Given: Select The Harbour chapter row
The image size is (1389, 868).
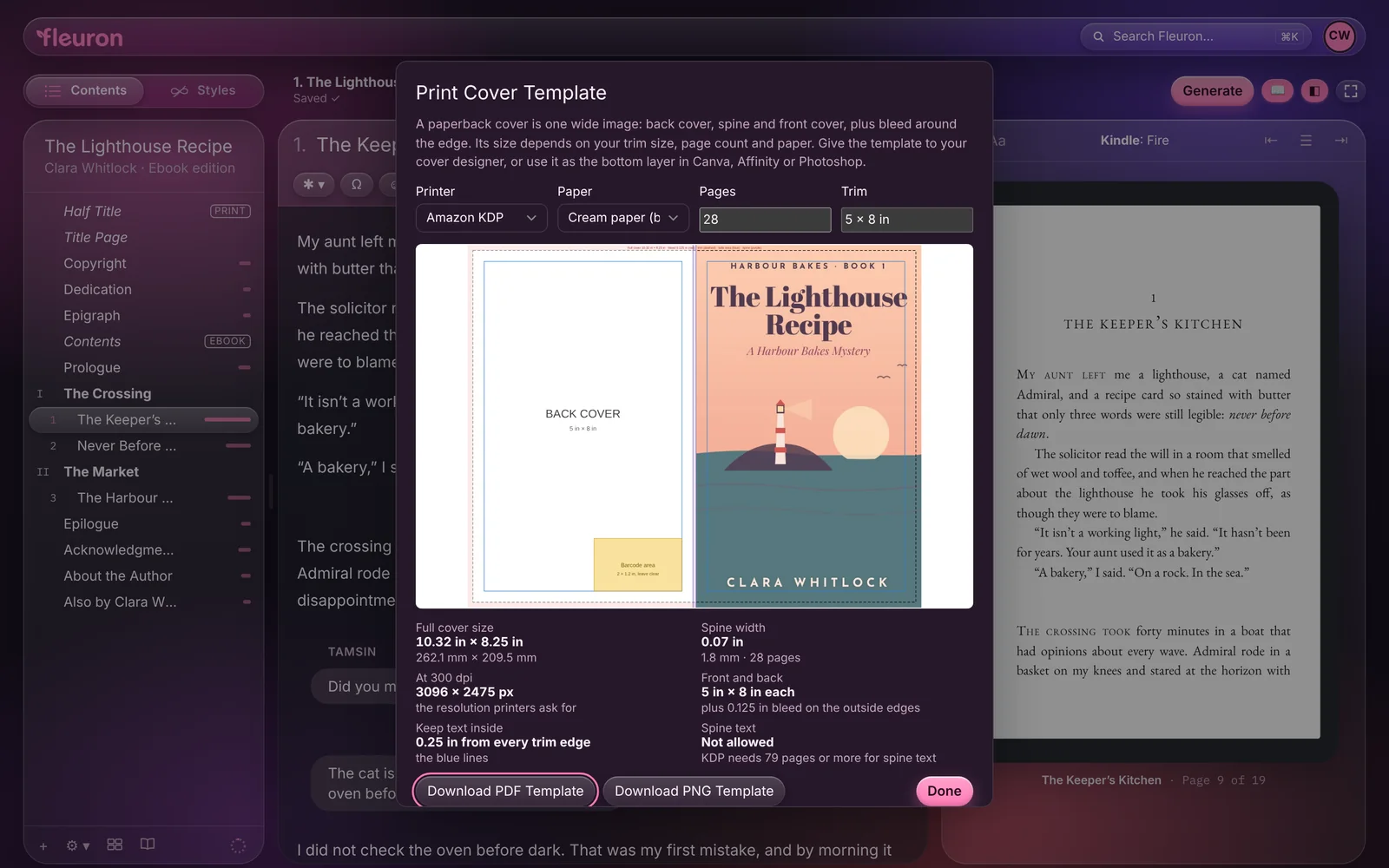Looking at the screenshot, I should click(x=144, y=497).
